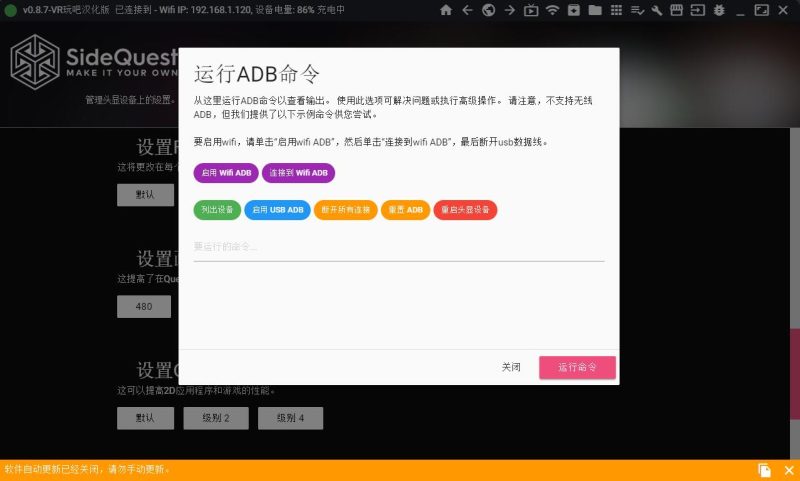Open the bug report icon

tap(719, 10)
